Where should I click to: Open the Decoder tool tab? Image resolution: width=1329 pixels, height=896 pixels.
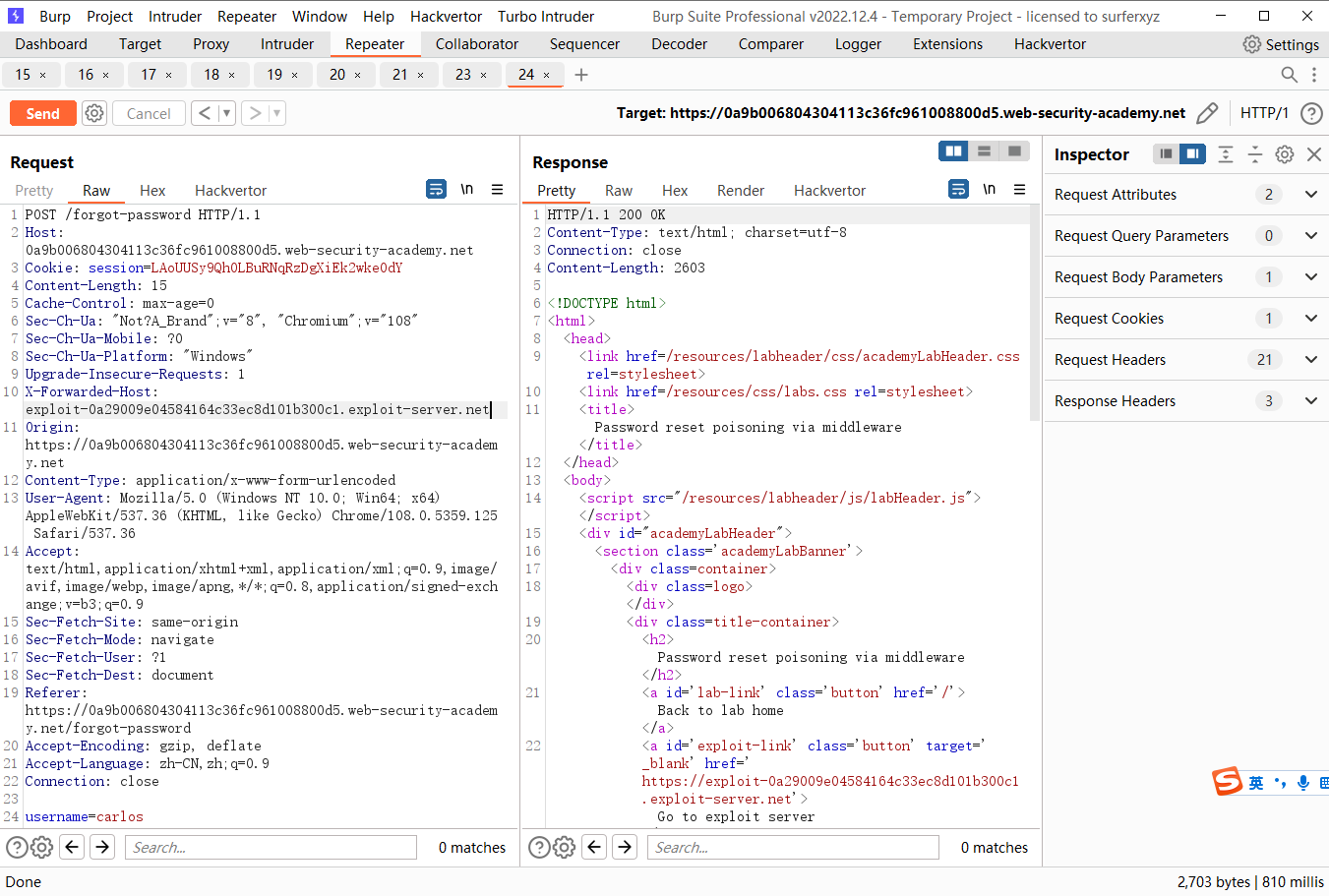(679, 44)
